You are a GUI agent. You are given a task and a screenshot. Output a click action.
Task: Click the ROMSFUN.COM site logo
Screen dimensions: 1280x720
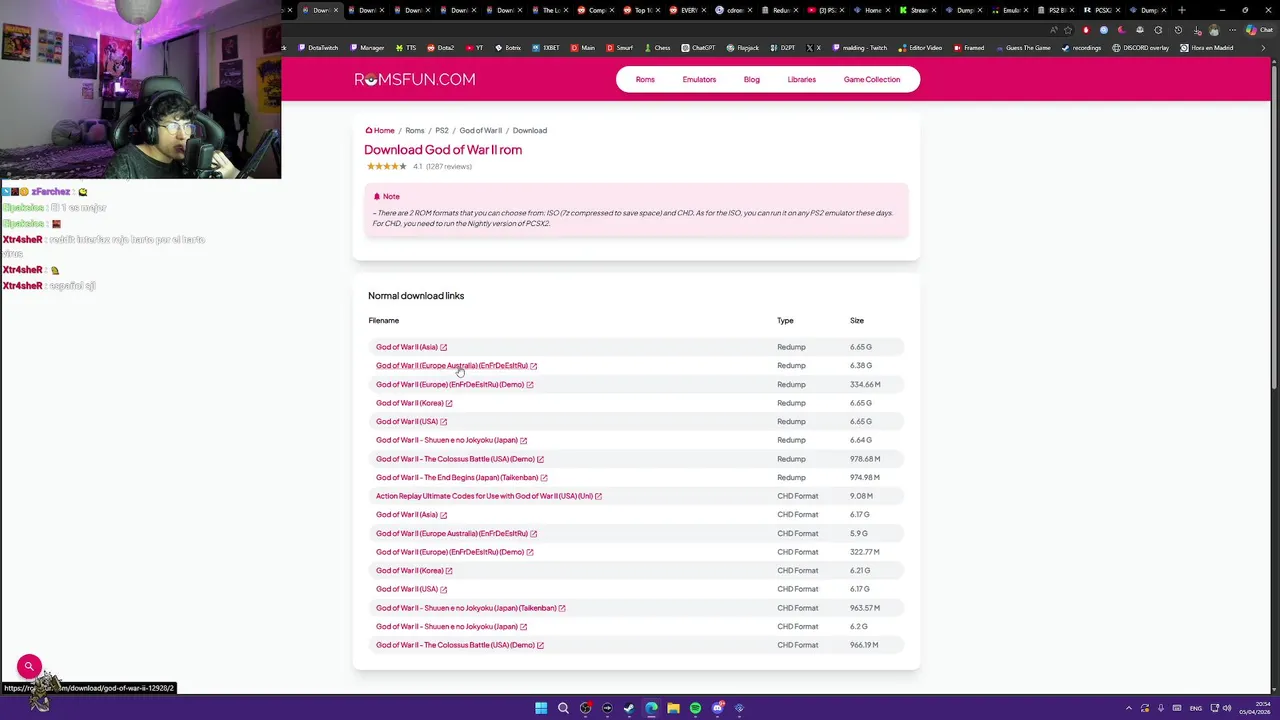pyautogui.click(x=414, y=79)
